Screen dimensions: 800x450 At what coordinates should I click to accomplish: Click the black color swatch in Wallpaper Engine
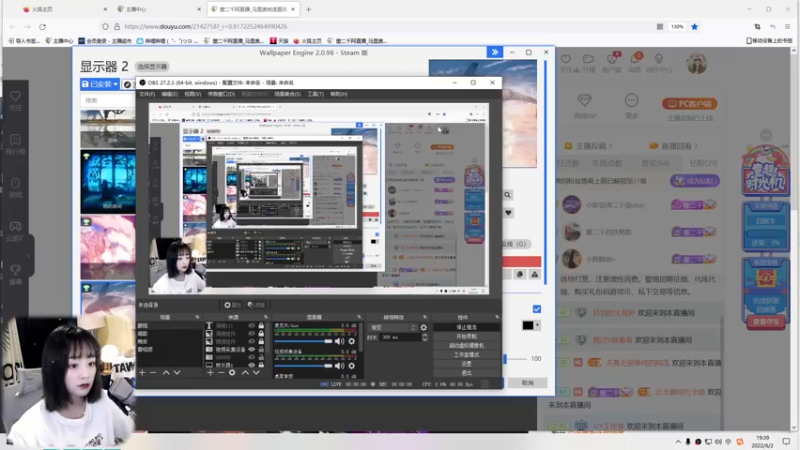528,326
